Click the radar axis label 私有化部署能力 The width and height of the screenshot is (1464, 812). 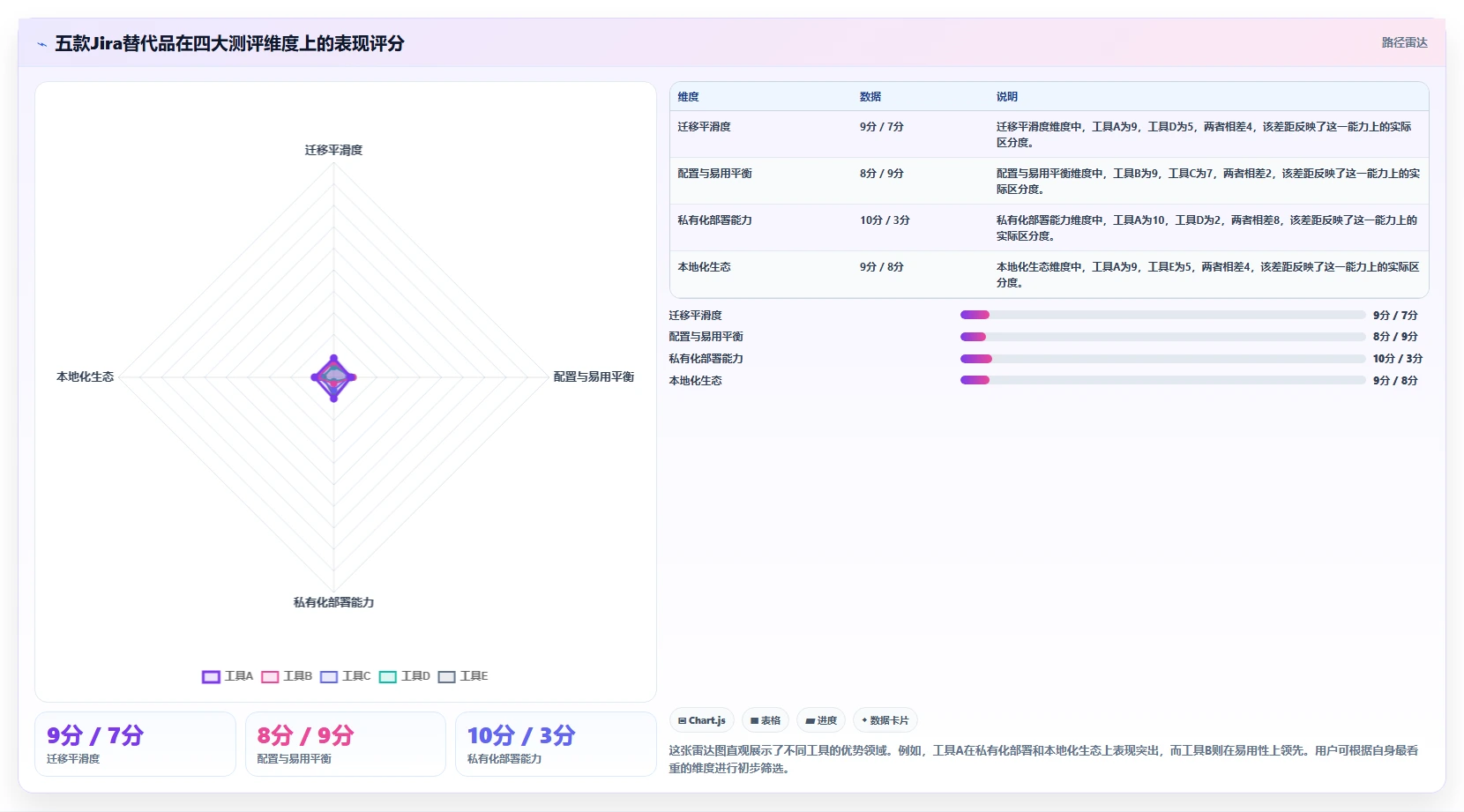[333, 602]
